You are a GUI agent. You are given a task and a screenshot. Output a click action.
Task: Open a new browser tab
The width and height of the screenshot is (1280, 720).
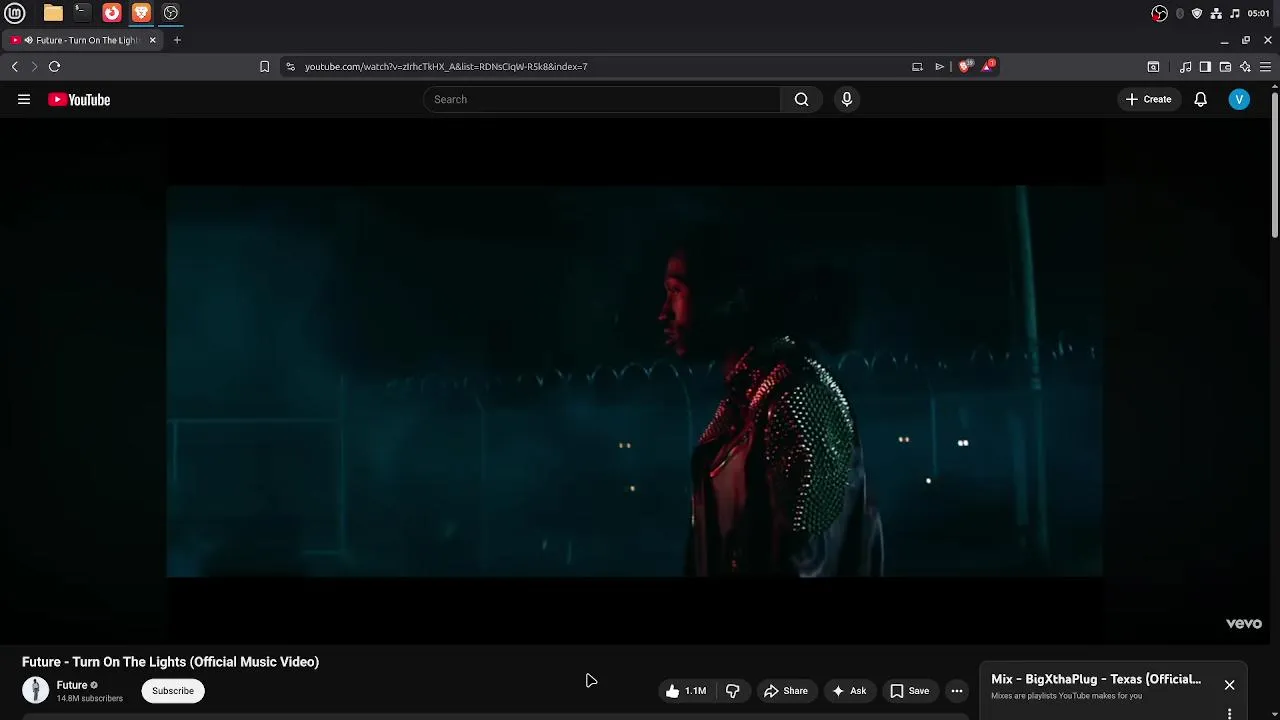click(x=177, y=40)
